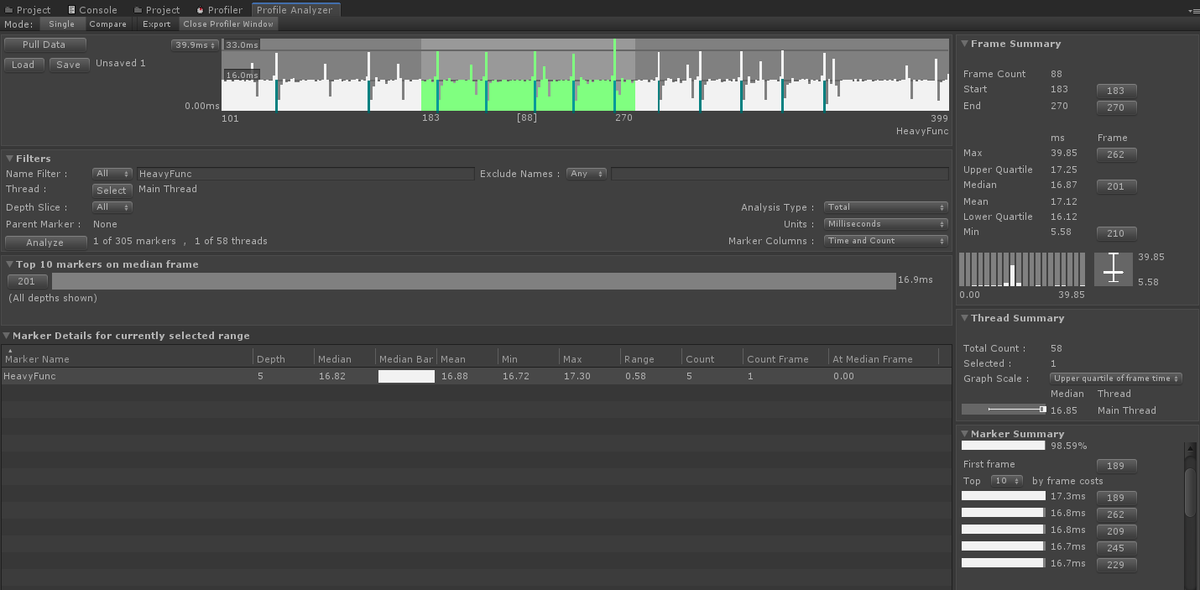Click the frame 245 button
The width and height of the screenshot is (1200, 590).
tap(1116, 547)
